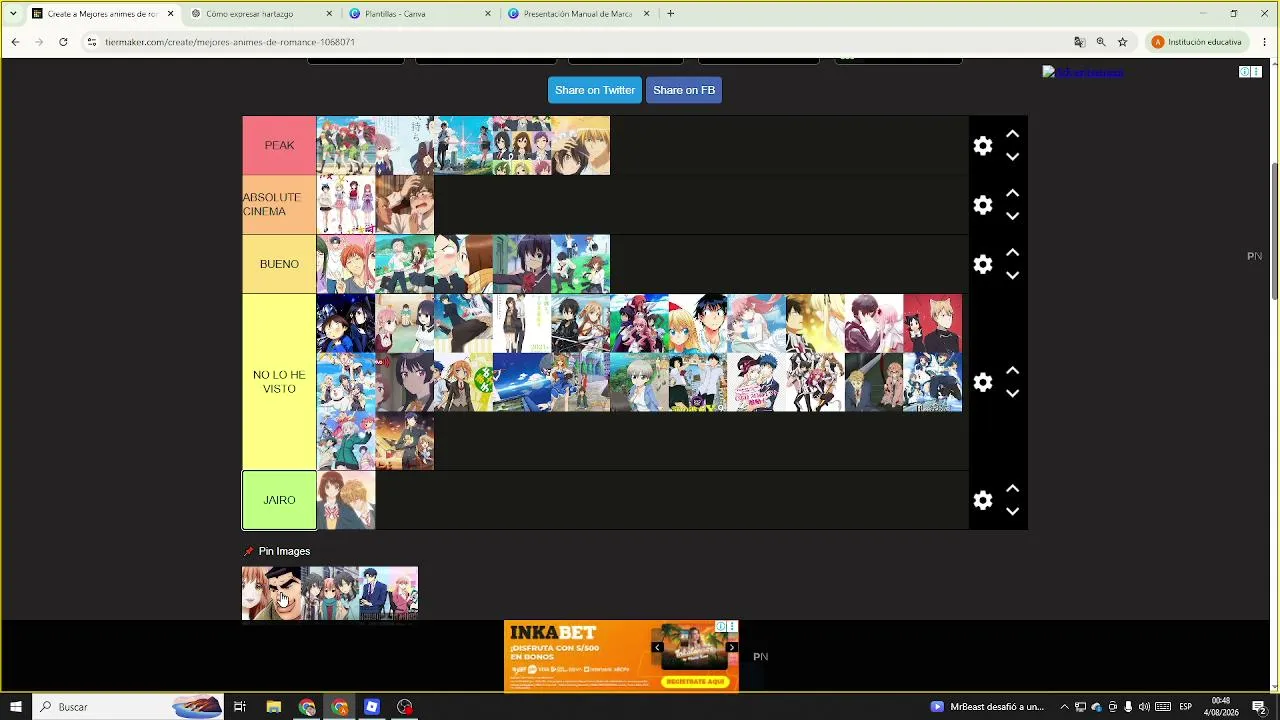Click REGISTRATE AQUI on the Inkabet ad
The height and width of the screenshot is (720, 1280).
[x=695, y=681]
